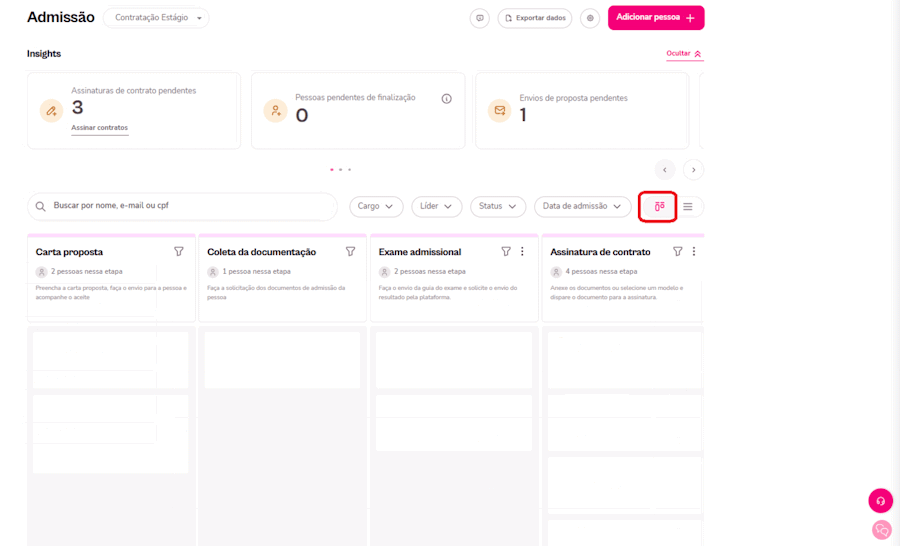This screenshot has height=546, width=900.
Task: Click Adicionar pessoa button
Action: [656, 18]
